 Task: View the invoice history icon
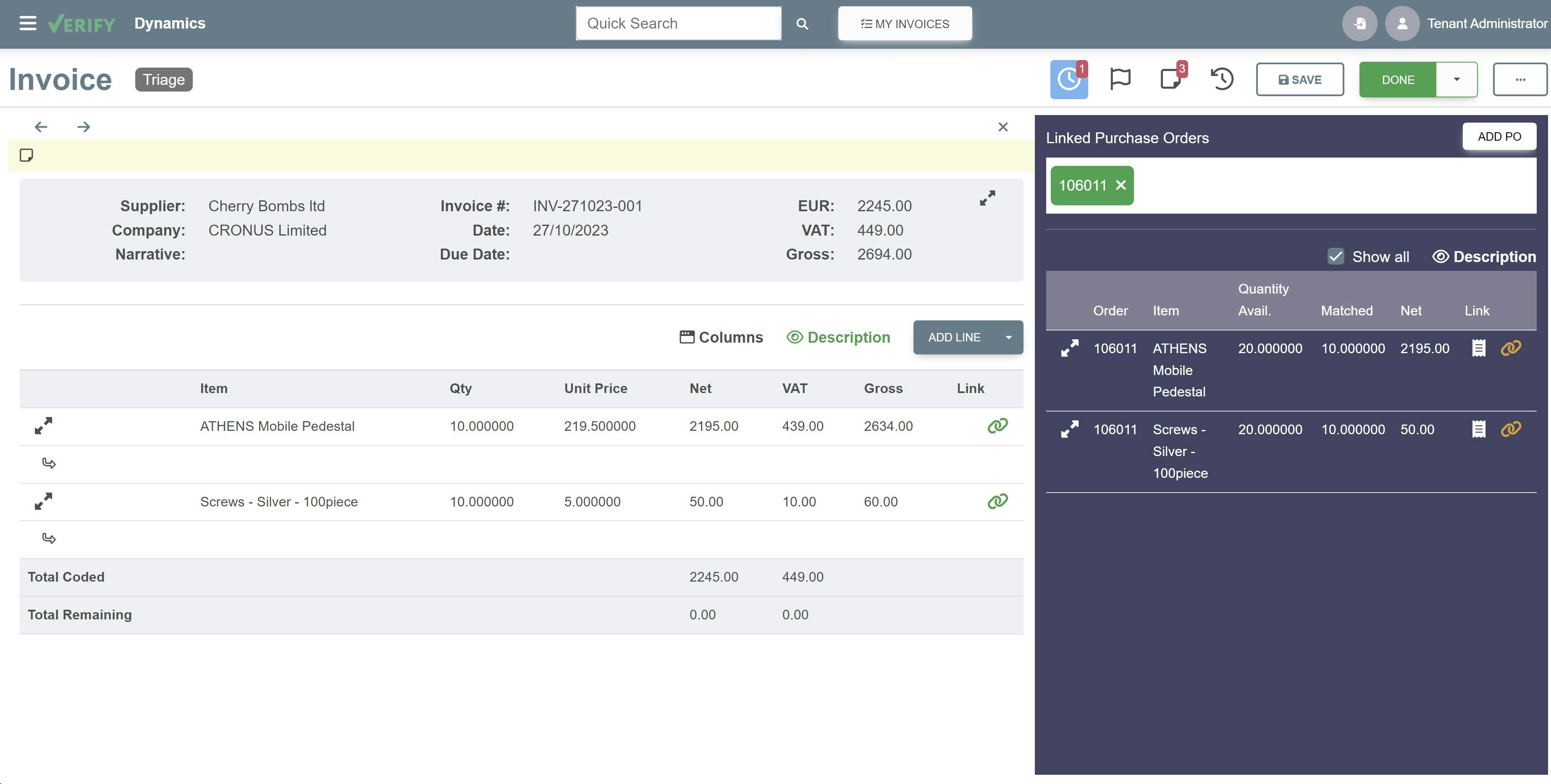click(x=1222, y=79)
